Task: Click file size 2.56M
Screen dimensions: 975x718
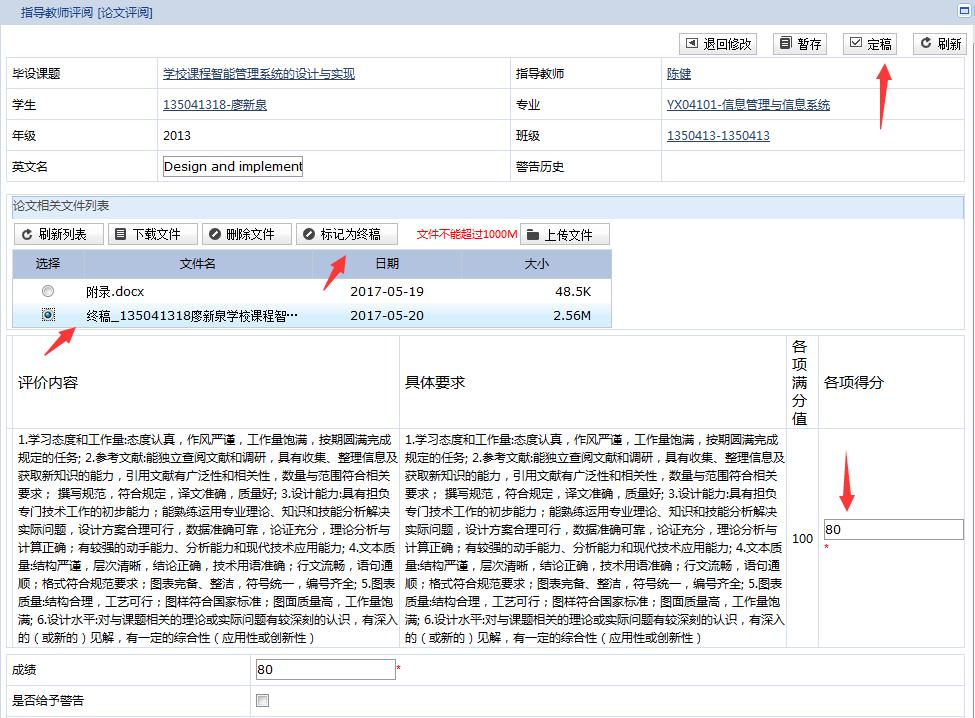Action: pyautogui.click(x=572, y=316)
